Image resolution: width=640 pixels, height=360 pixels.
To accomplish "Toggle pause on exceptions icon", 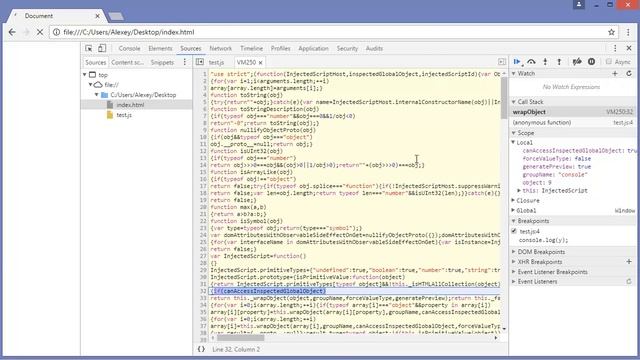I will point(591,62).
